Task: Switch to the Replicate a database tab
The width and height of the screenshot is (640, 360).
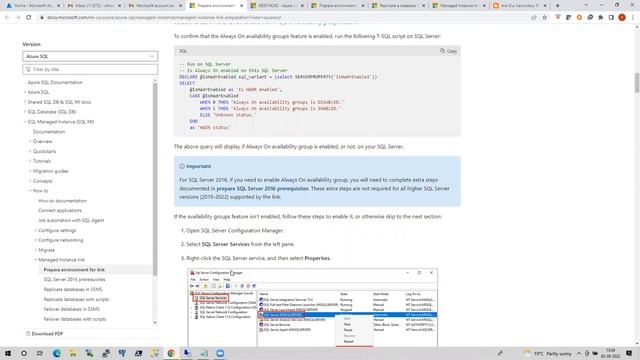Action: click(x=398, y=6)
